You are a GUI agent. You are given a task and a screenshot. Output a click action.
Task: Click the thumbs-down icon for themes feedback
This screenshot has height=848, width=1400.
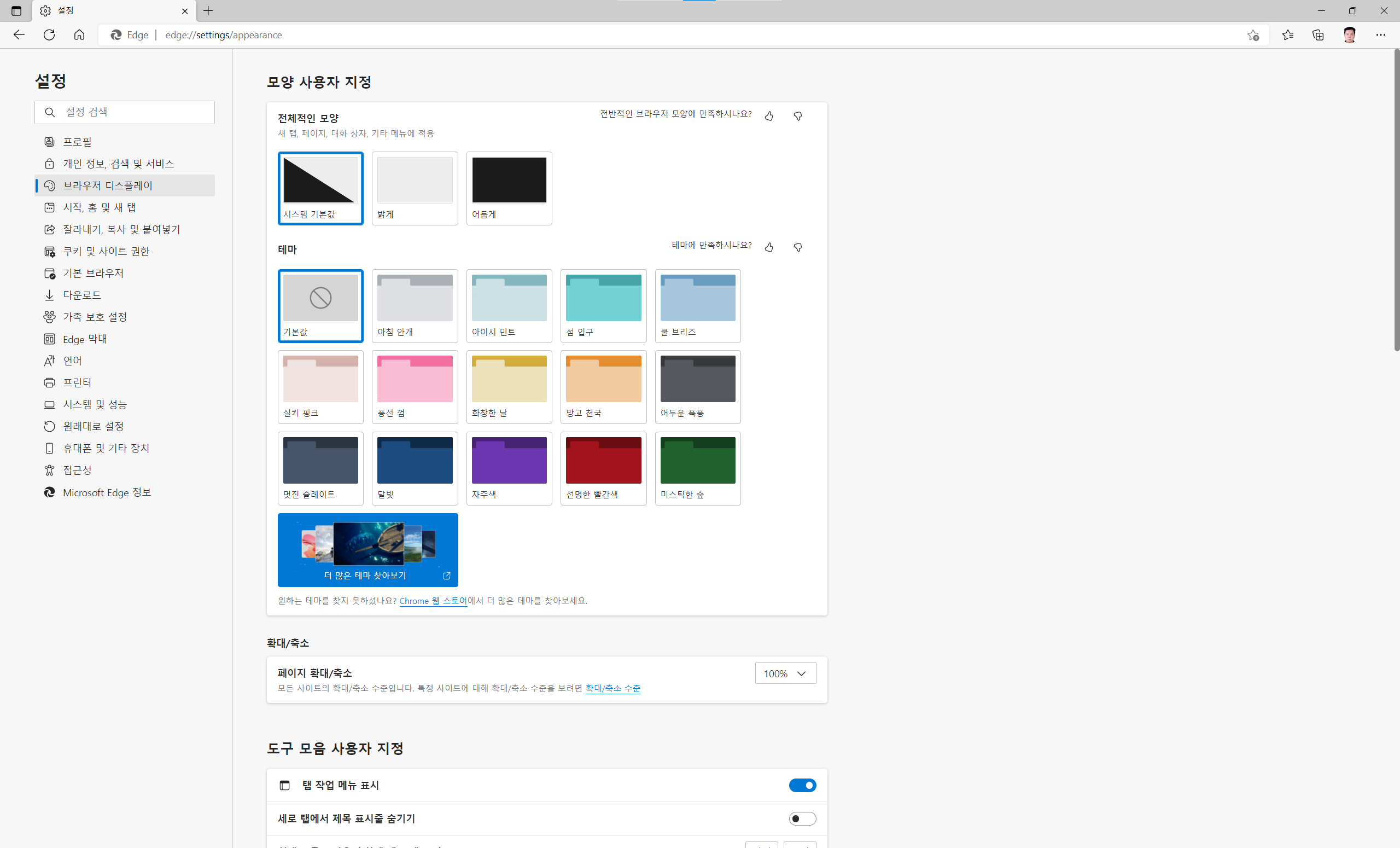tap(798, 247)
